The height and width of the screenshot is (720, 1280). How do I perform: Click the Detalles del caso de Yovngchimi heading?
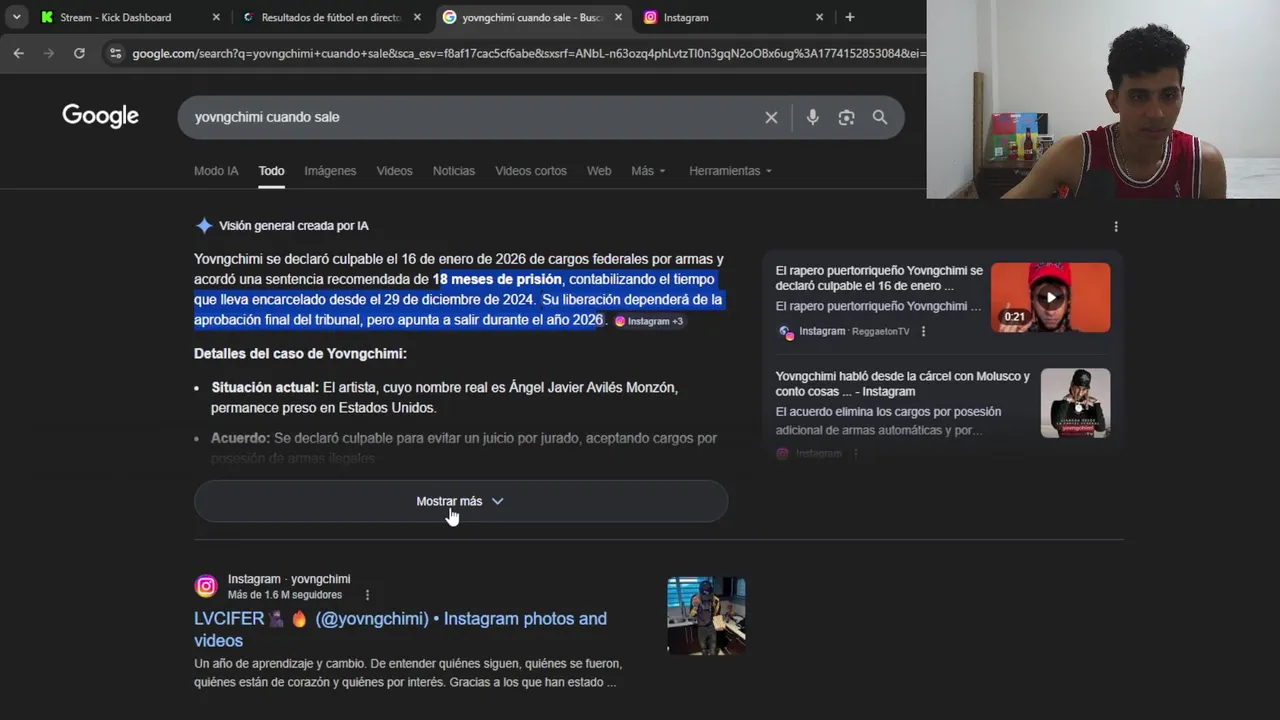pyautogui.click(x=300, y=354)
